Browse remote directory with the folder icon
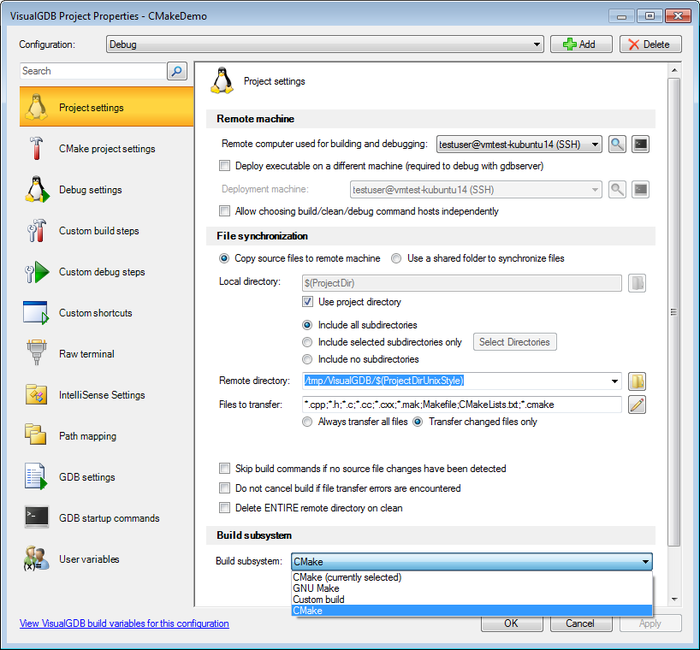 [637, 381]
